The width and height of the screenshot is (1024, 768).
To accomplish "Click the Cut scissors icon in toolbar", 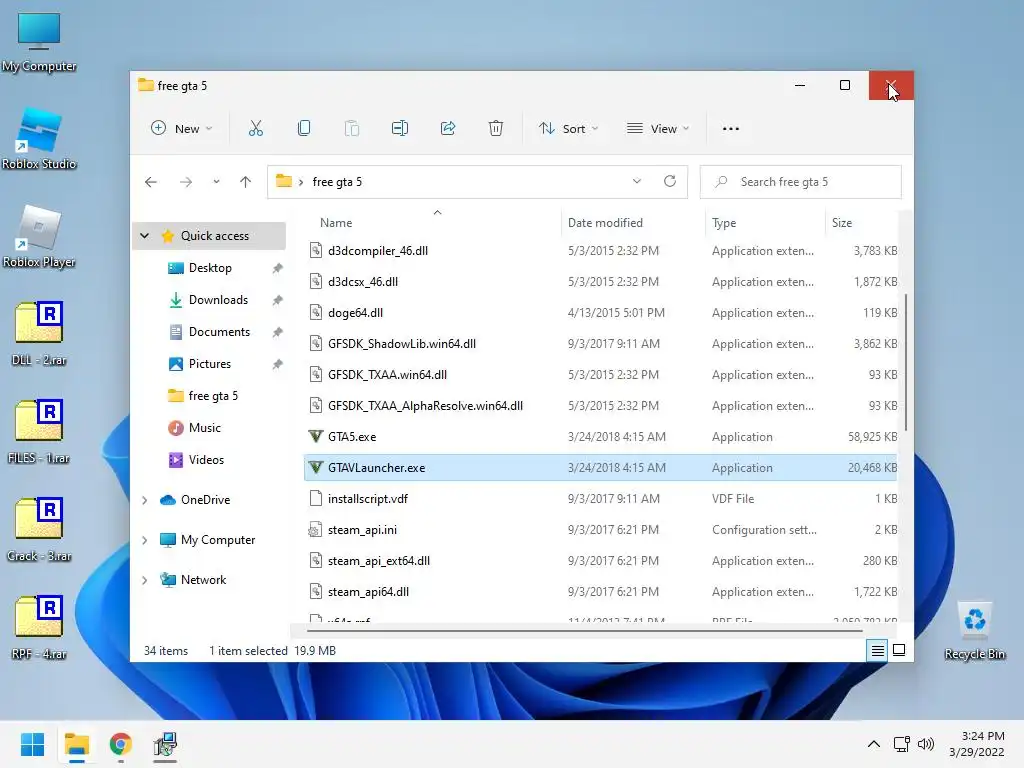I will tap(255, 129).
